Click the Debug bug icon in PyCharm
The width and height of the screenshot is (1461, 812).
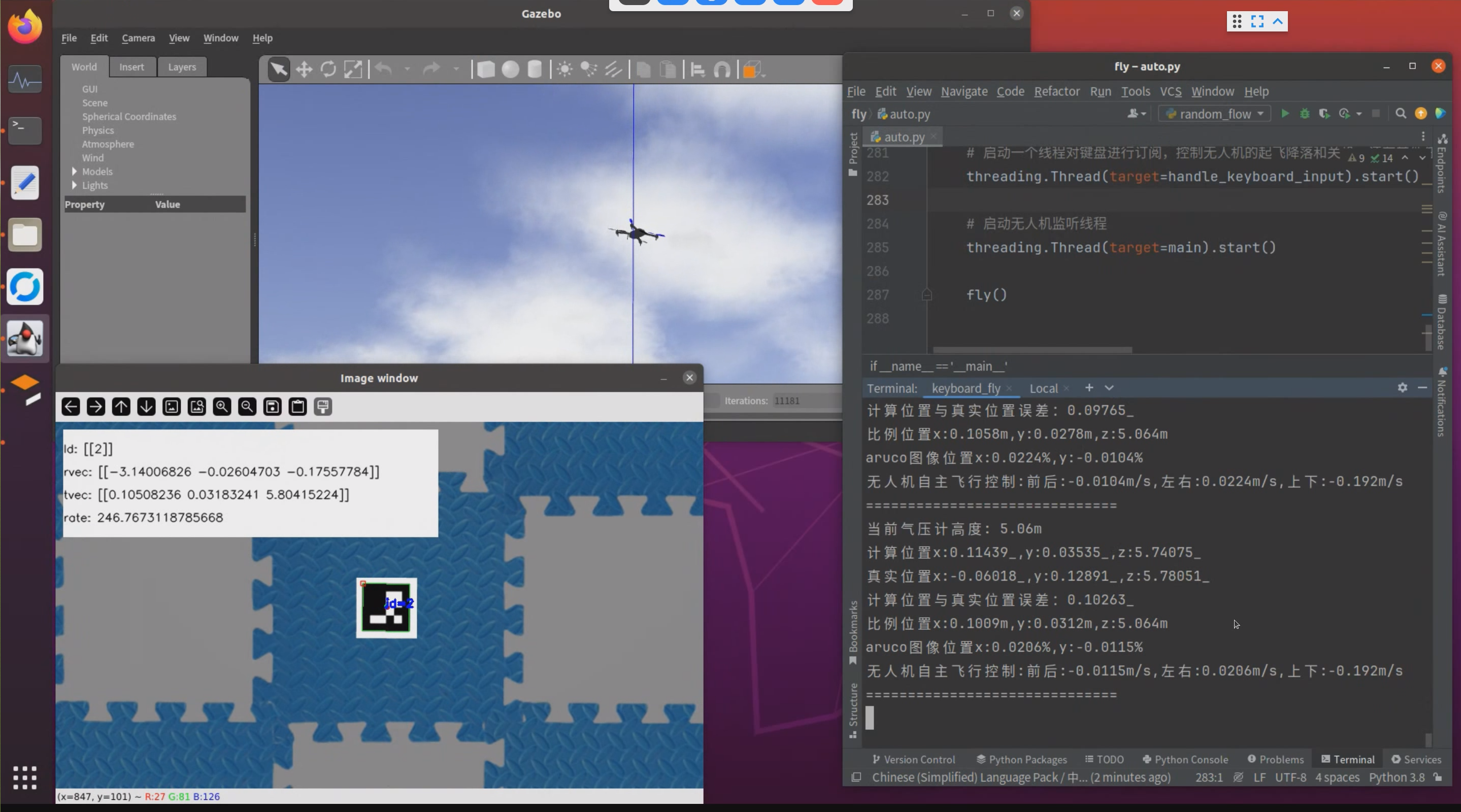pyautogui.click(x=1305, y=113)
